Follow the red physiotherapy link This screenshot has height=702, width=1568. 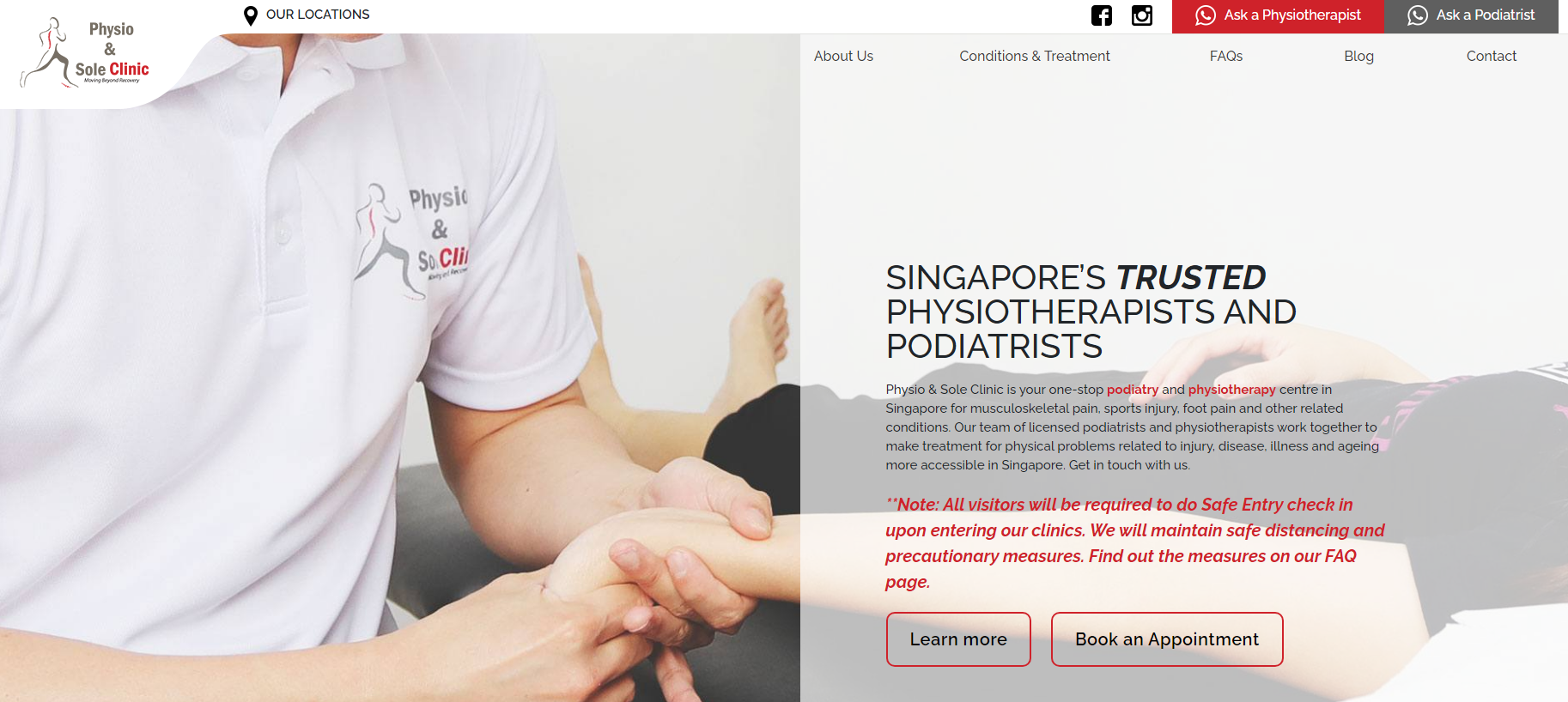(1232, 390)
